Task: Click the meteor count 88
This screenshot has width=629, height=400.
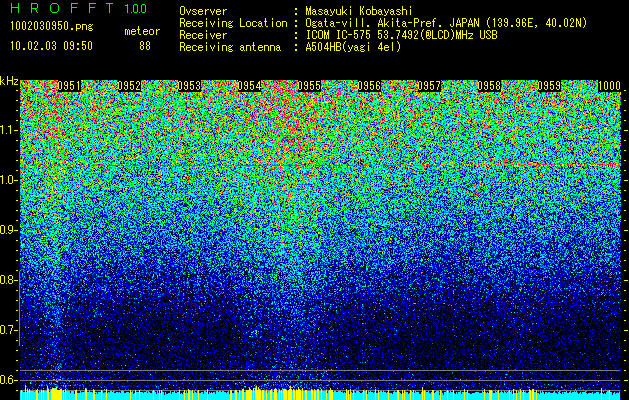Action: (145, 46)
